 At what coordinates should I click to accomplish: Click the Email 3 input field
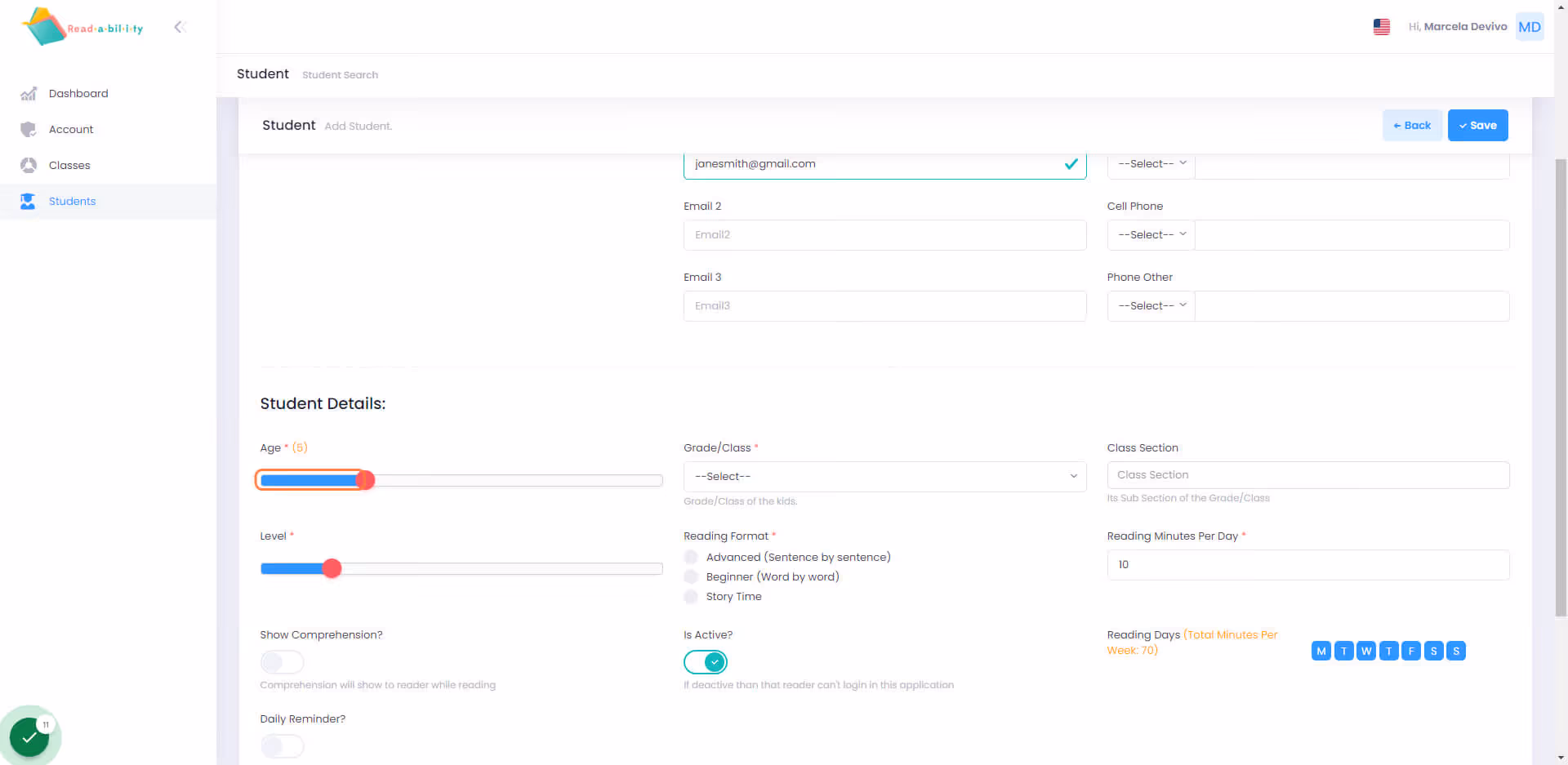(x=884, y=306)
